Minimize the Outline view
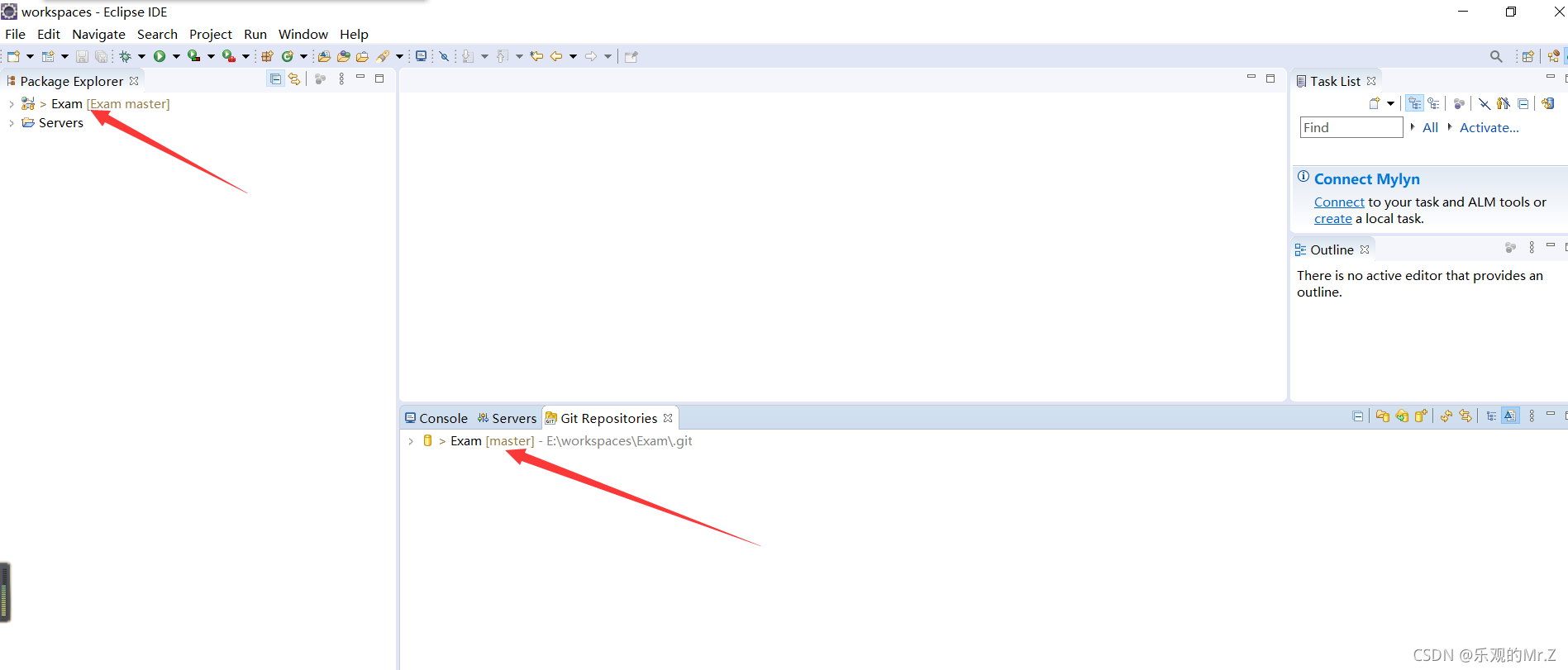The width and height of the screenshot is (1568, 670). pyautogui.click(x=1551, y=245)
